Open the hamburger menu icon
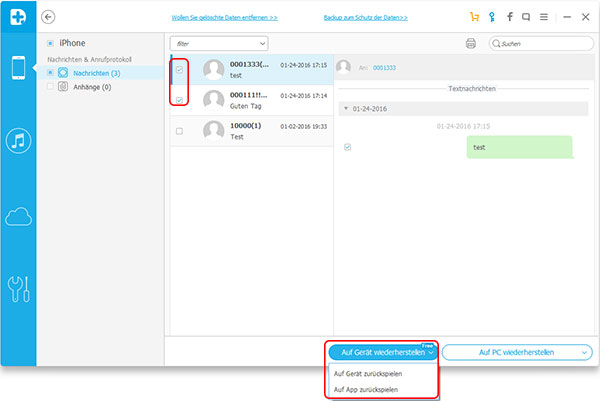This screenshot has height=401, width=600. [x=544, y=17]
